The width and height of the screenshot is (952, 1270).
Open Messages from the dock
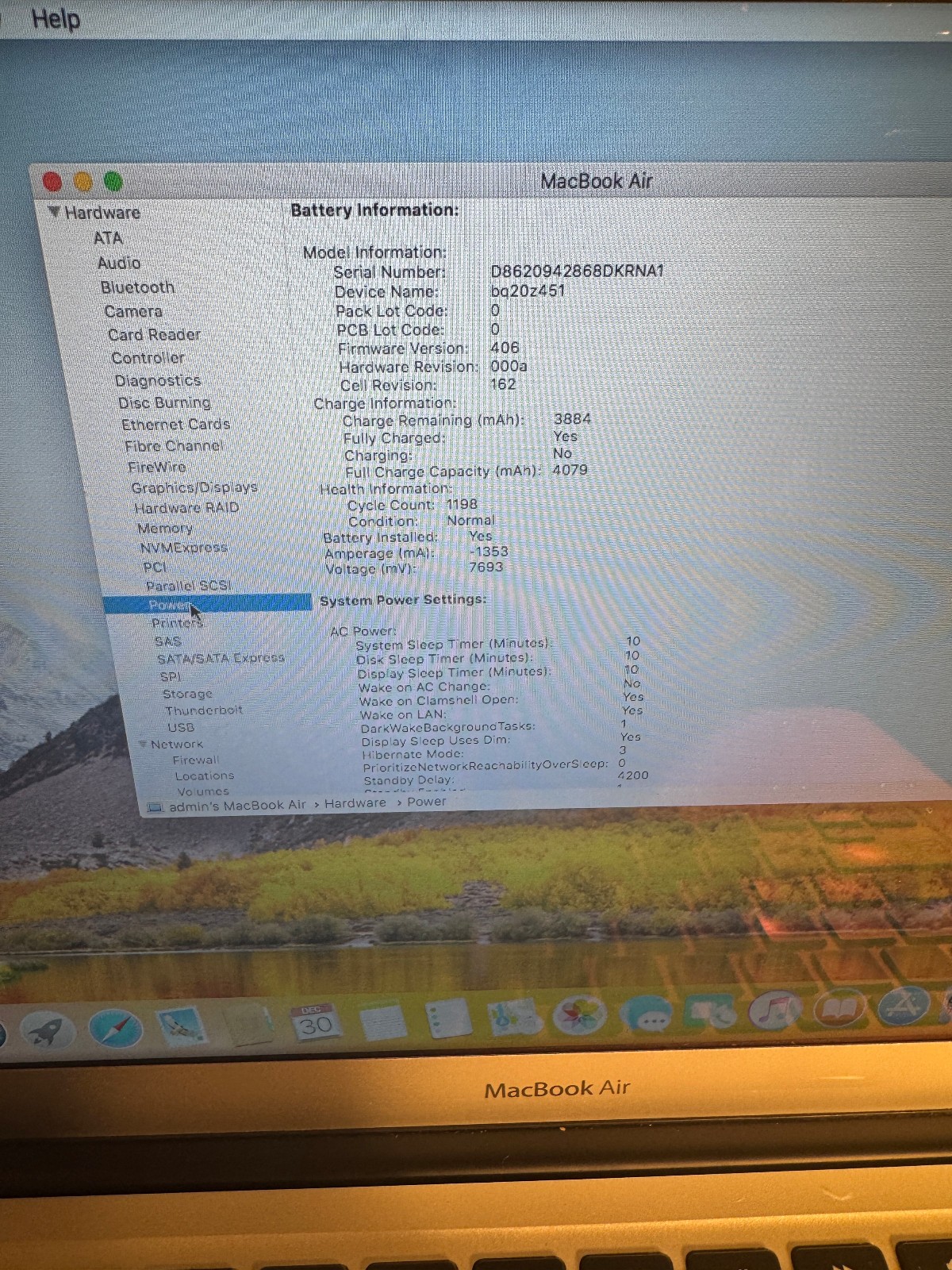[647, 1015]
